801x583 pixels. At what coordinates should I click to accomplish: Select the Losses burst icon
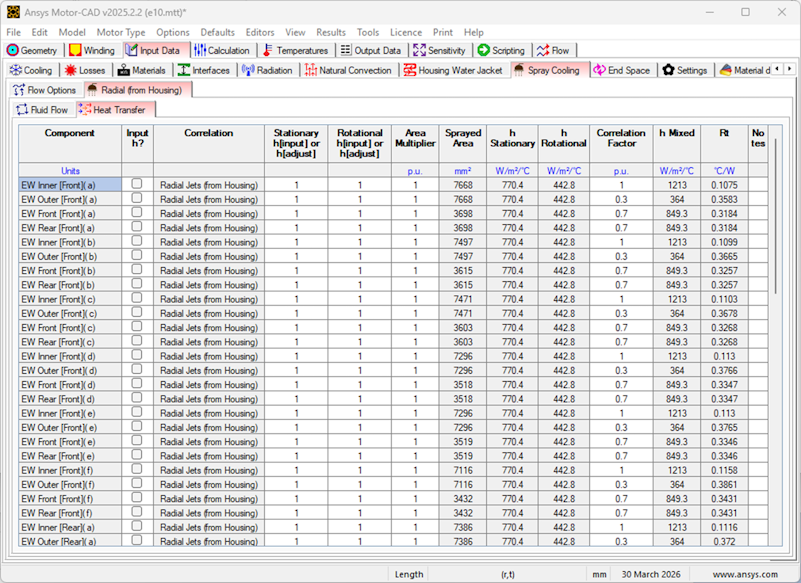pyautogui.click(x=70, y=70)
